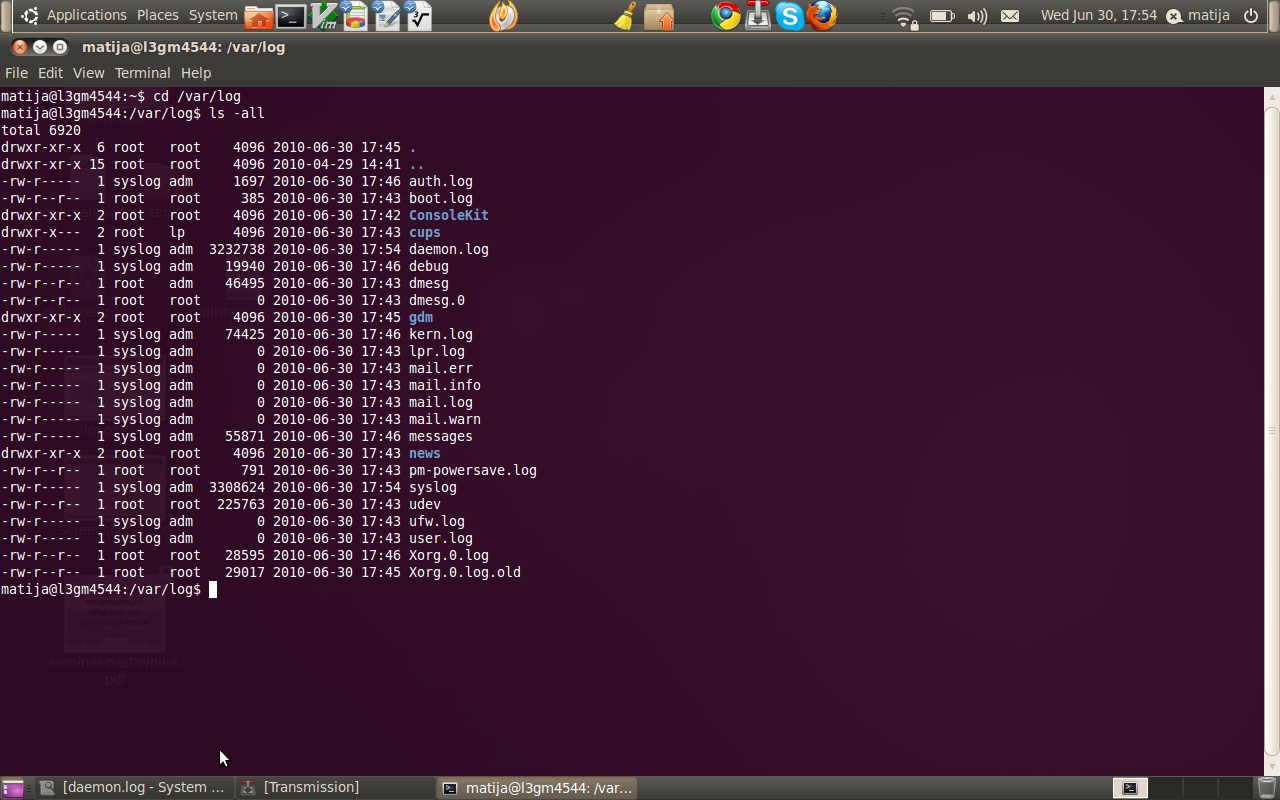Open the wireless network indicator
The width and height of the screenshot is (1280, 800).
coord(905,16)
